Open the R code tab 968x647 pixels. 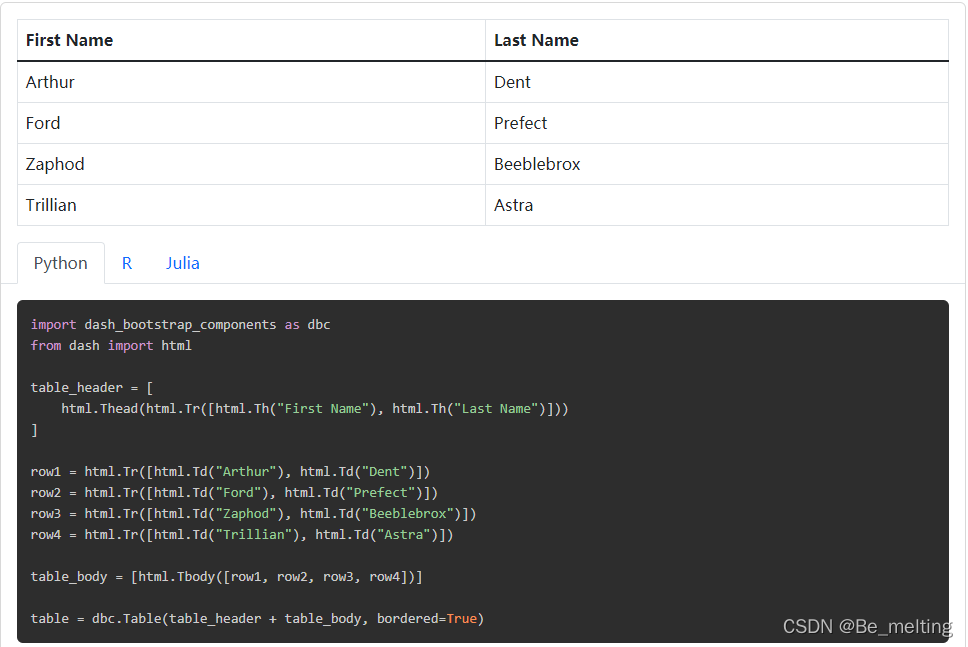(127, 263)
